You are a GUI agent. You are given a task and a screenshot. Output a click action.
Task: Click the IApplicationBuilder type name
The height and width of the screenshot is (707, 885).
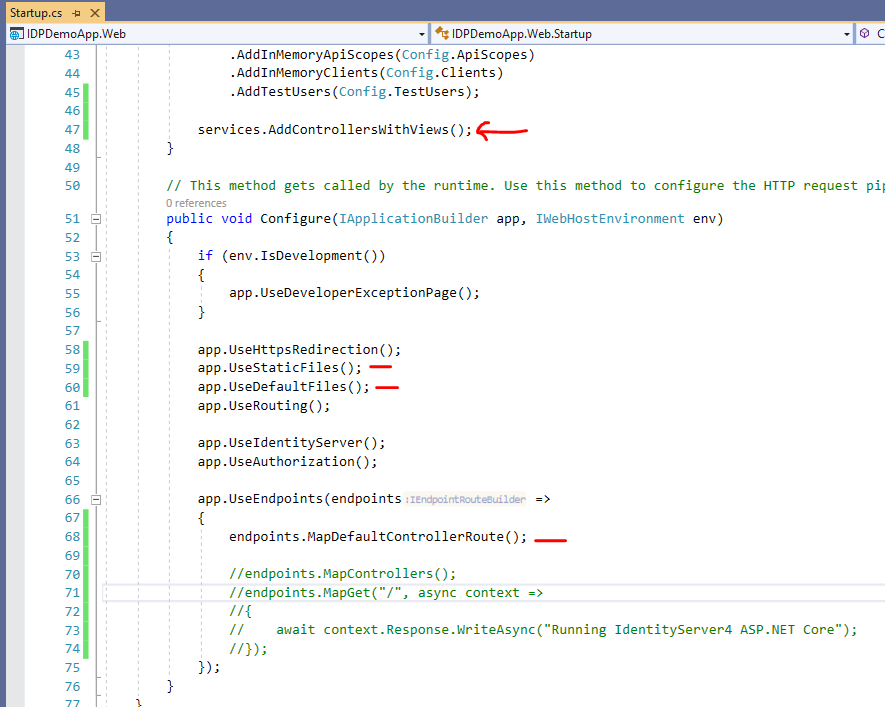point(413,219)
